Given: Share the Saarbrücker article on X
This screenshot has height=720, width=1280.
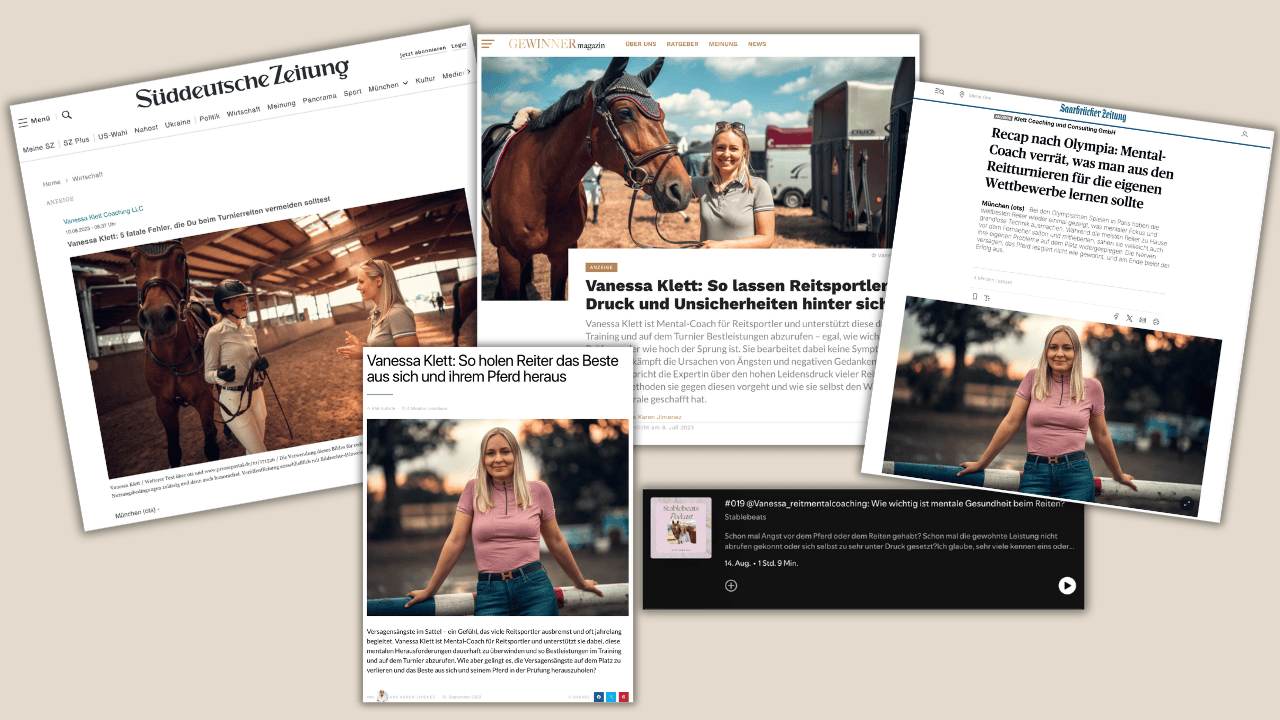Looking at the screenshot, I should (1129, 318).
